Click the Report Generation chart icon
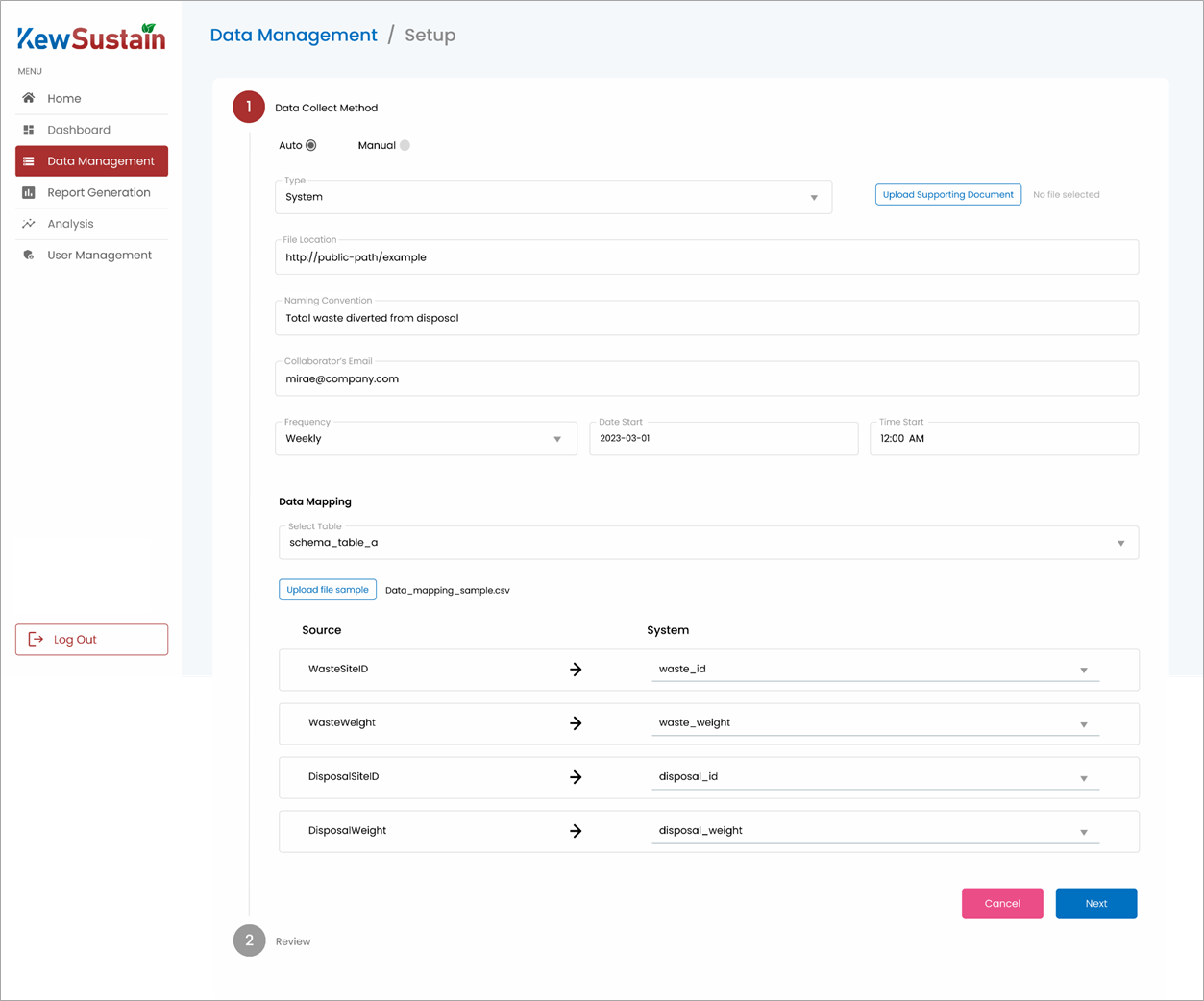 (x=29, y=192)
